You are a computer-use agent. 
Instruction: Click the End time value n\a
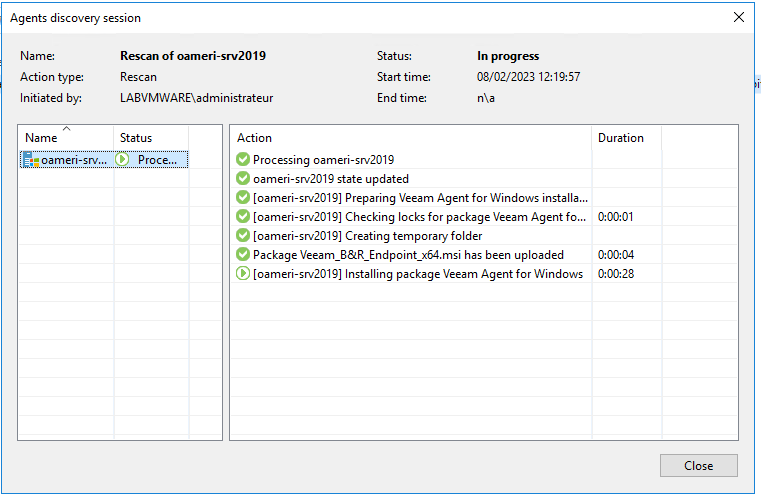pos(485,98)
